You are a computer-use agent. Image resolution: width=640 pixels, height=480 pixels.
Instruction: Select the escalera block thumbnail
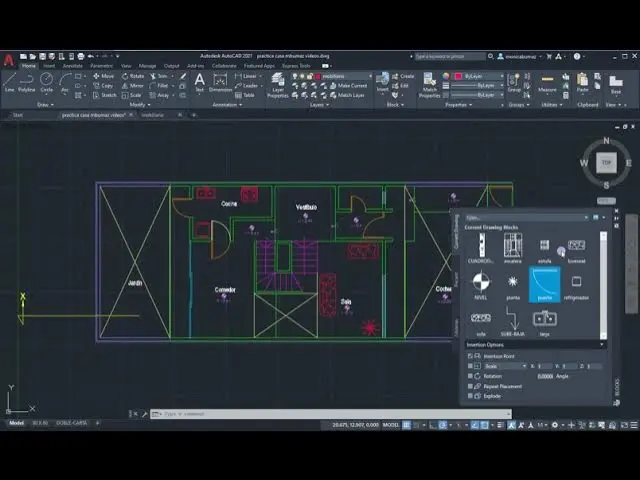[x=513, y=248]
